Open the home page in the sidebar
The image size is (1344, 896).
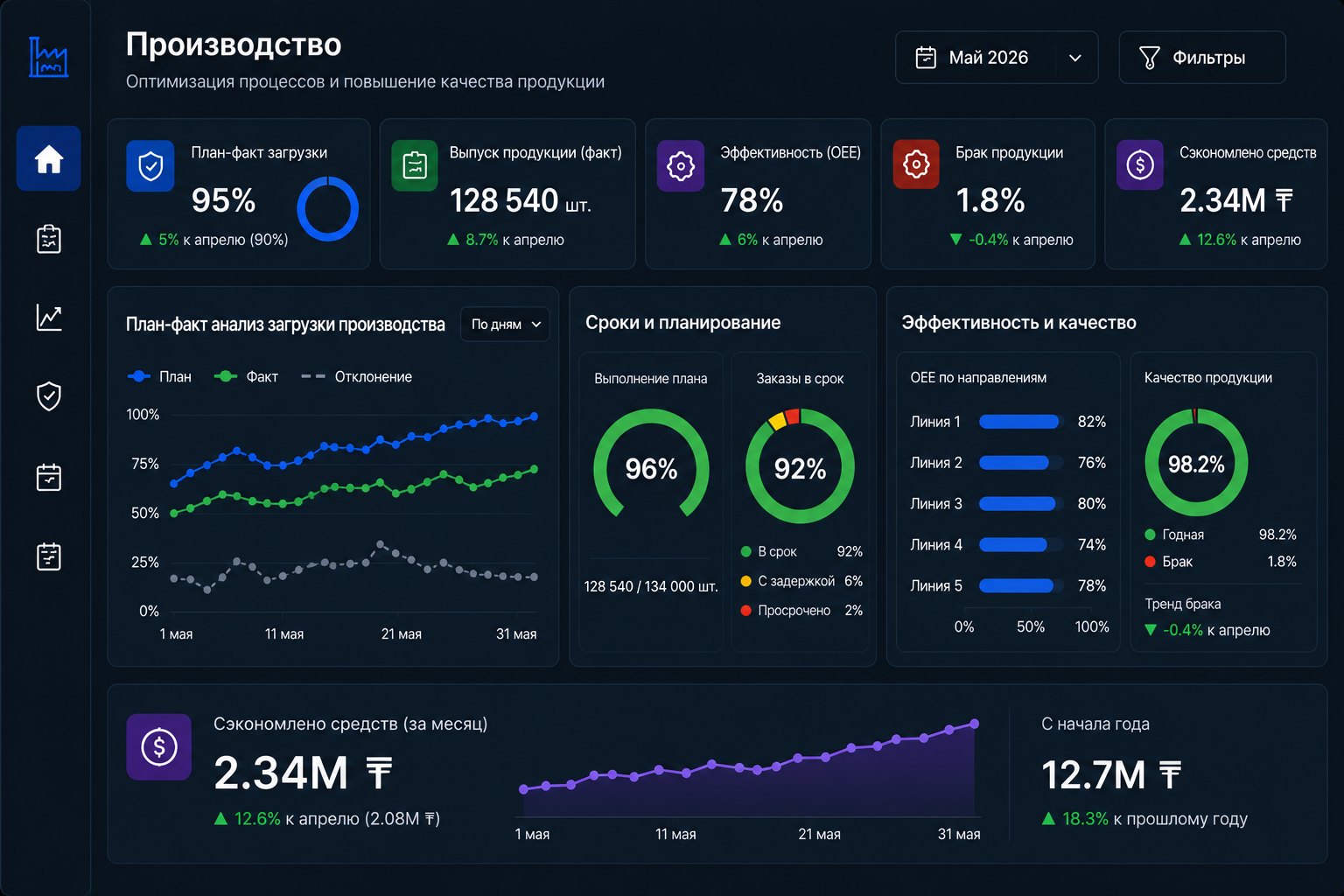click(49, 158)
